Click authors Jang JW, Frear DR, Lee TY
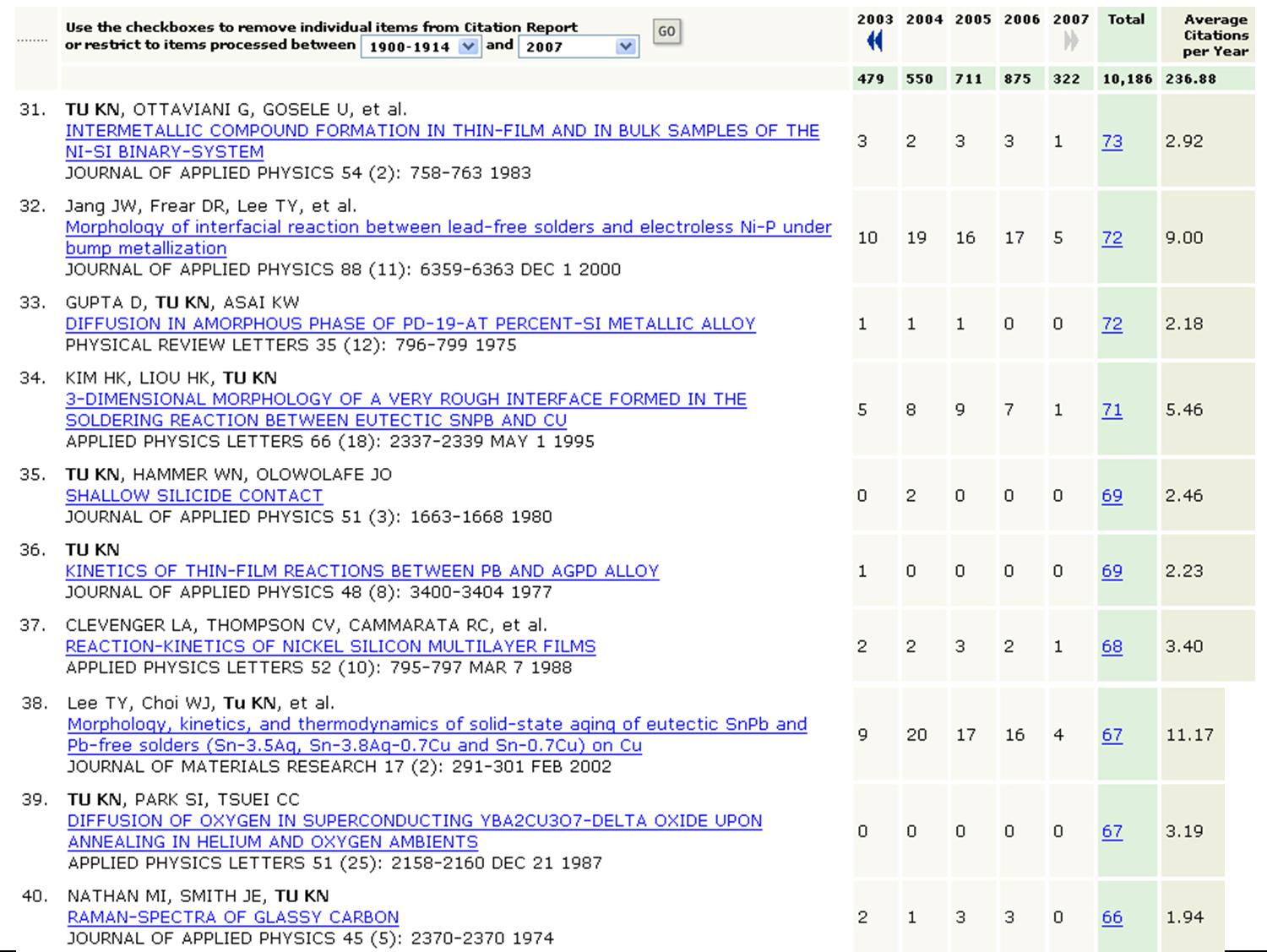This screenshot has height=952, width=1267. pyautogui.click(x=211, y=206)
